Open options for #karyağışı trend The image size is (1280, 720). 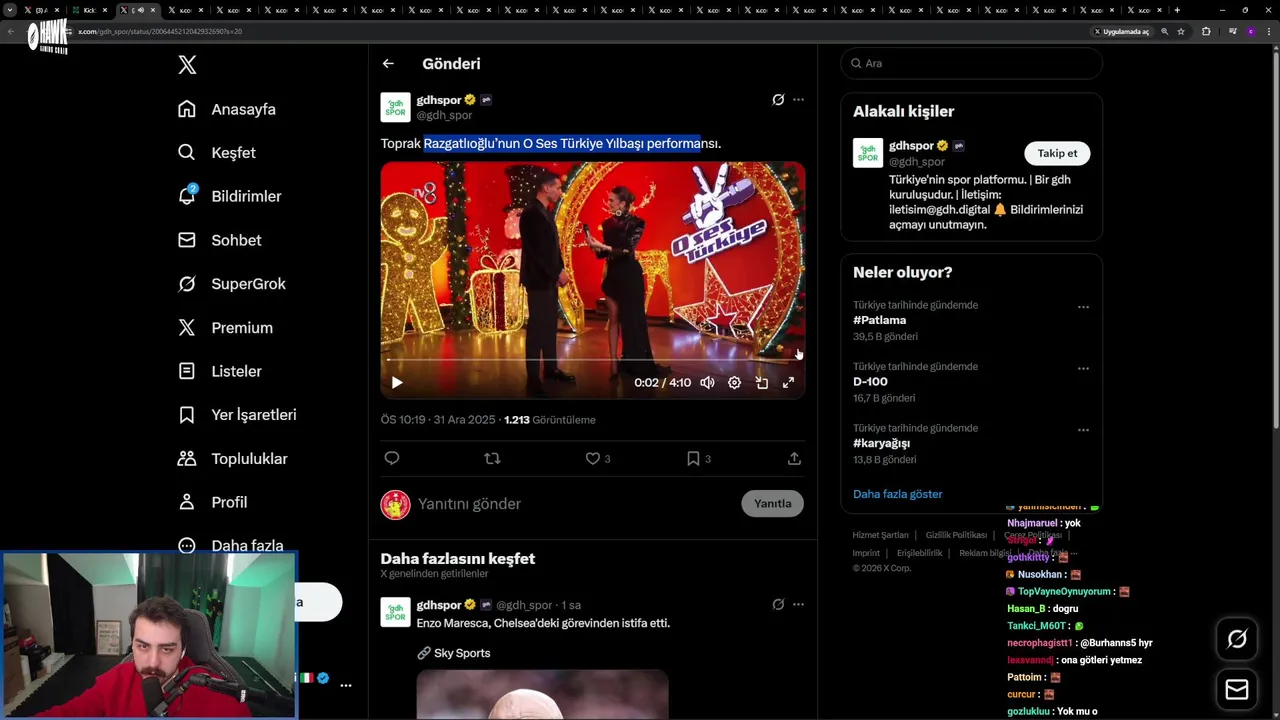[1083, 430]
